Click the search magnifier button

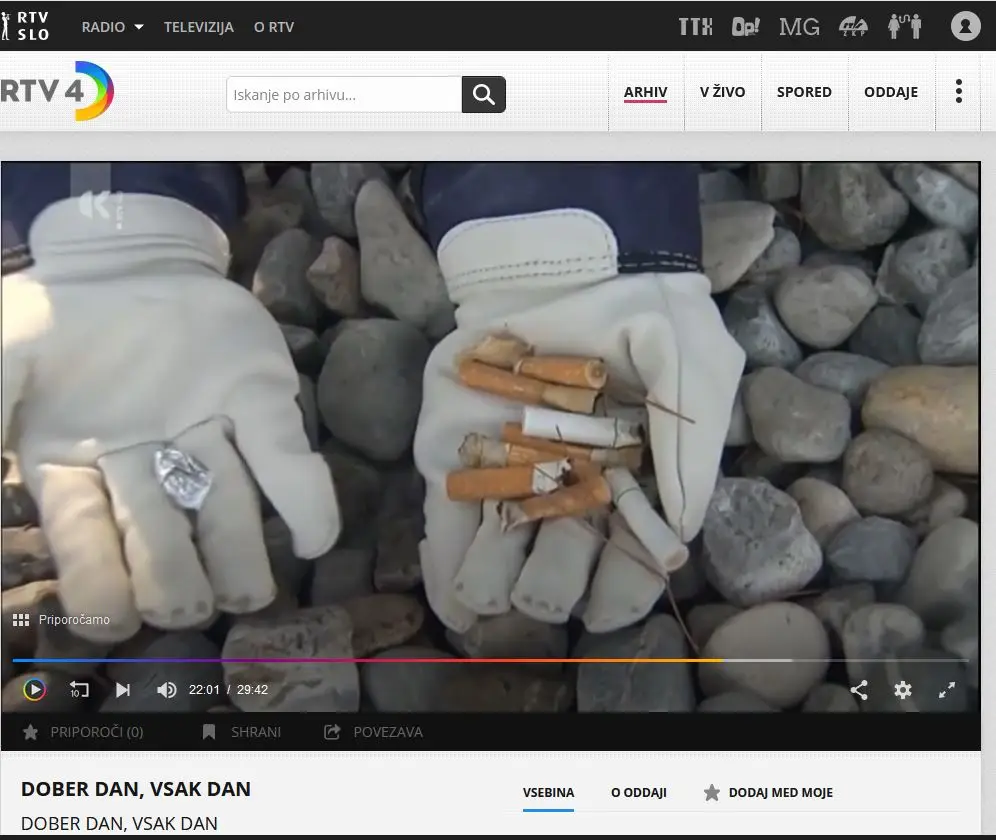click(483, 95)
